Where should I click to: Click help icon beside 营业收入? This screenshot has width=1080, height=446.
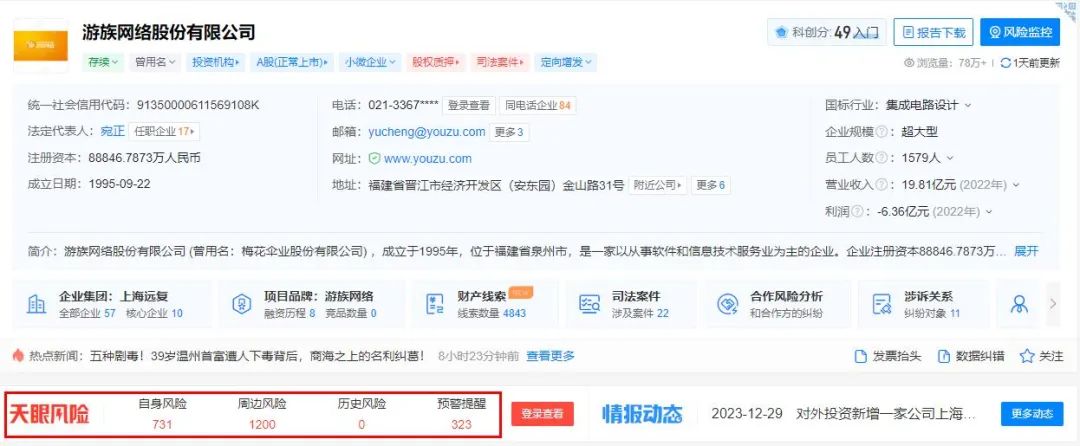881,184
